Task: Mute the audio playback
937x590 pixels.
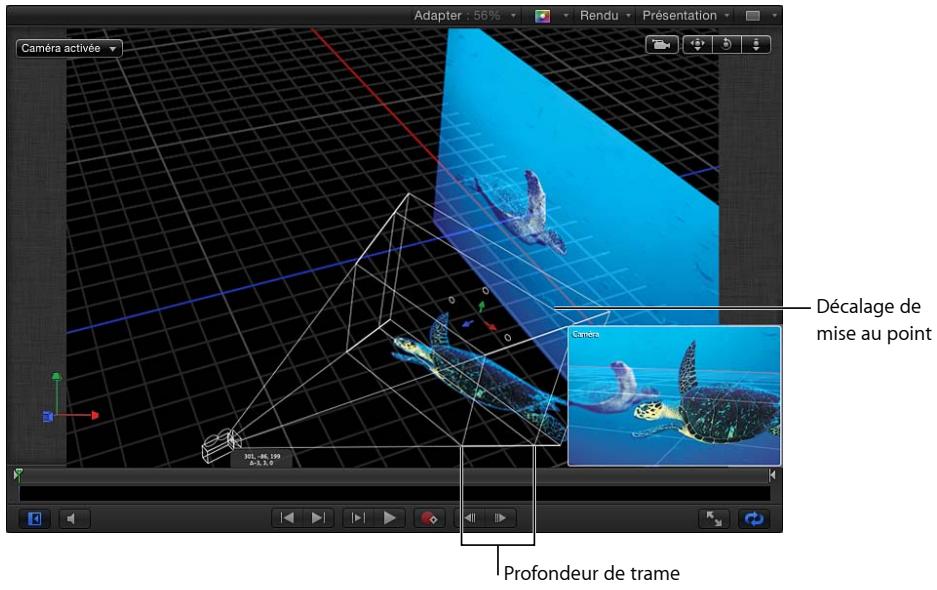Action: tap(74, 518)
